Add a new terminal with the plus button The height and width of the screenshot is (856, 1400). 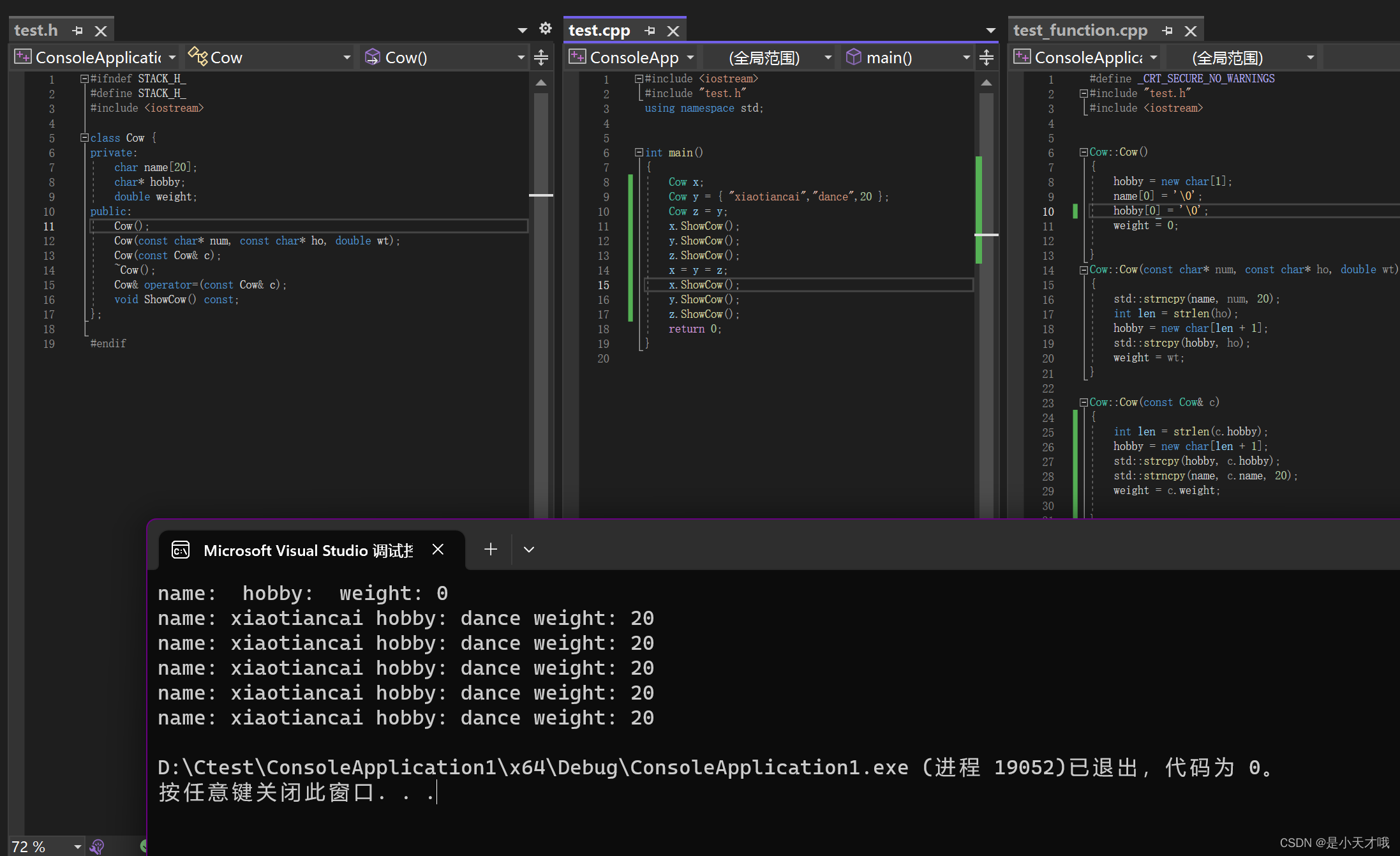tap(490, 549)
